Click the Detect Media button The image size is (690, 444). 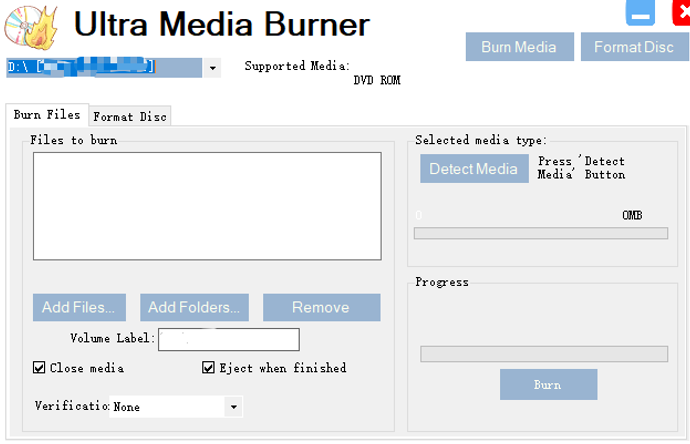click(x=474, y=169)
